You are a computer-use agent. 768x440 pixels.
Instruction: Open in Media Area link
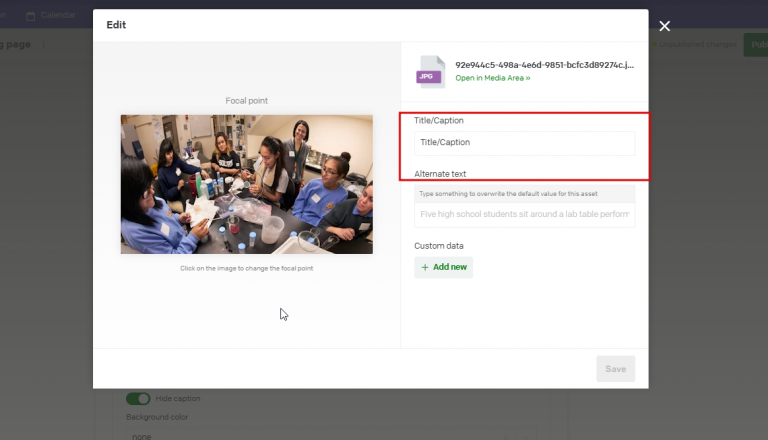pos(492,78)
